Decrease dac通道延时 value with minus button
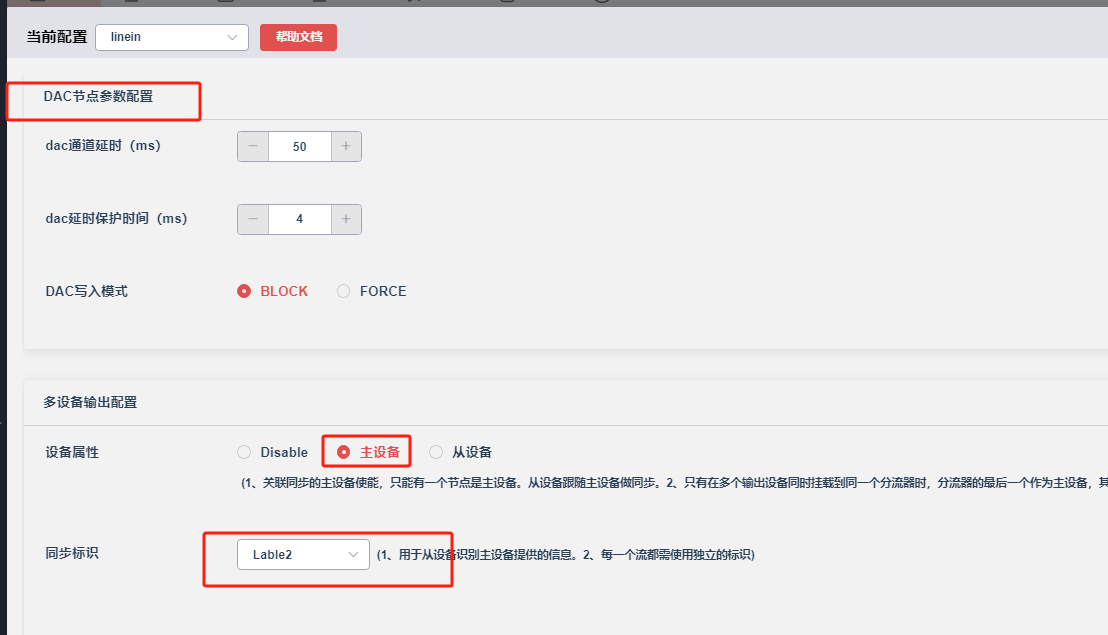Screen dimensions: 1108x635 coord(253,146)
